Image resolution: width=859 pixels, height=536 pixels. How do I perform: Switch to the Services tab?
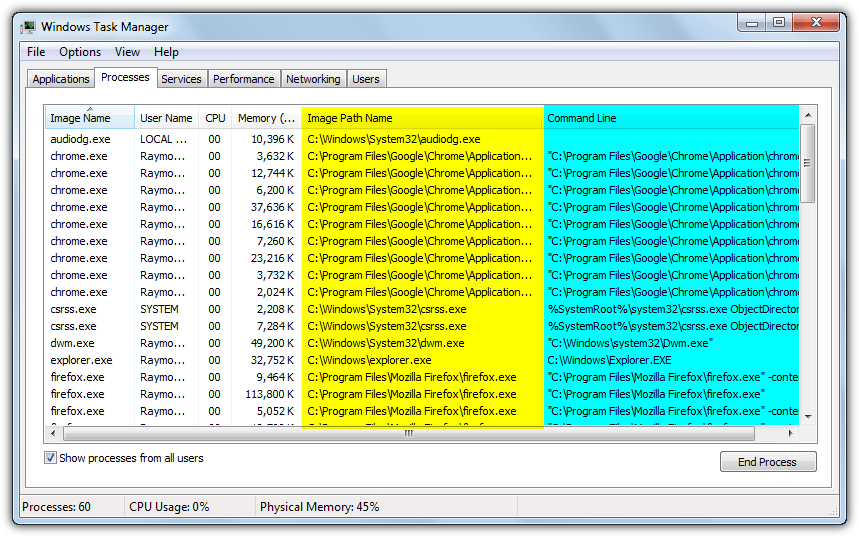click(181, 79)
